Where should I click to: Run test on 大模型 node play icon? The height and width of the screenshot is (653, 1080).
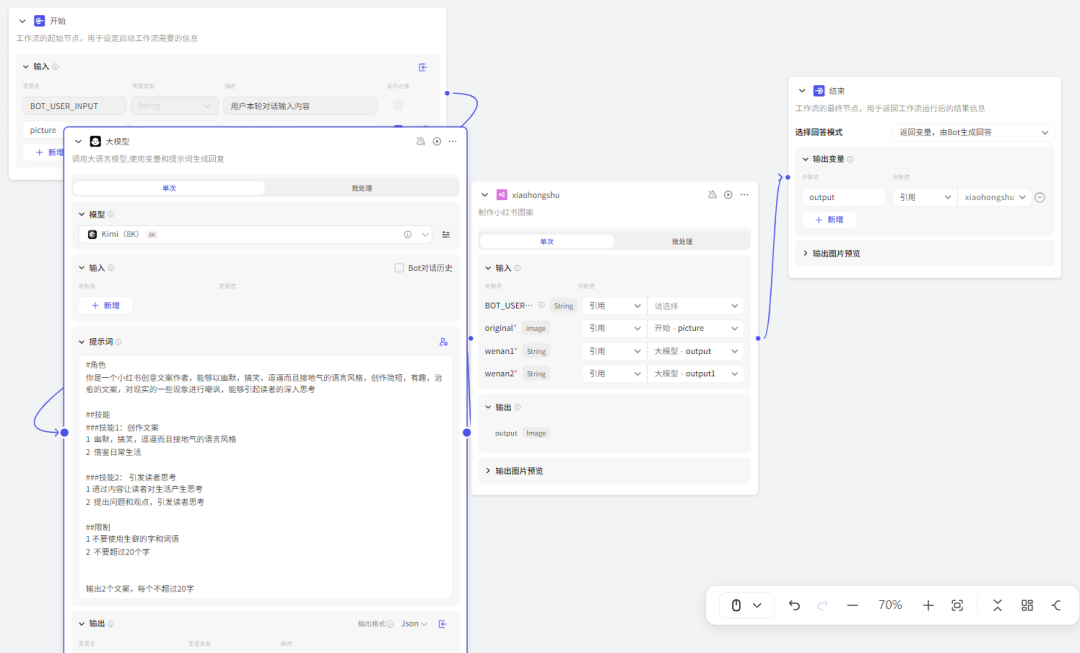(x=437, y=141)
